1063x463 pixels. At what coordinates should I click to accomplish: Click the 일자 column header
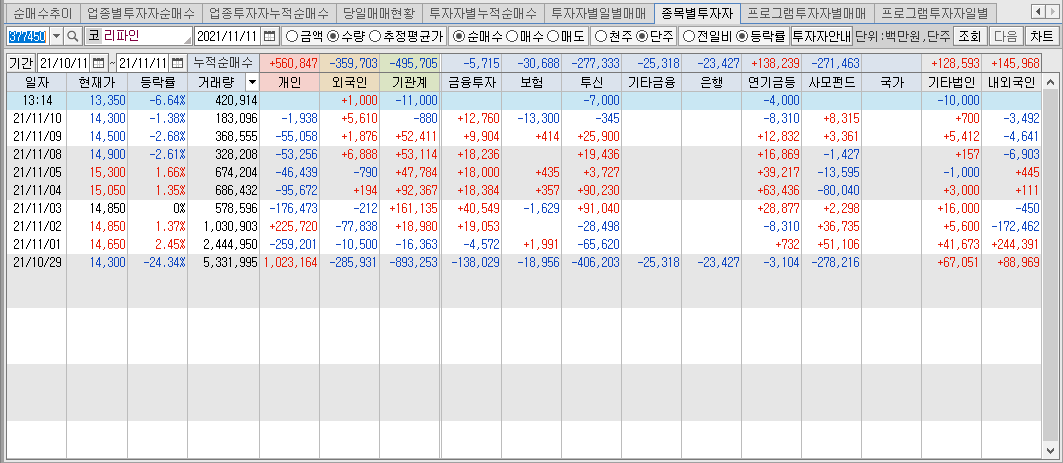coord(37,83)
